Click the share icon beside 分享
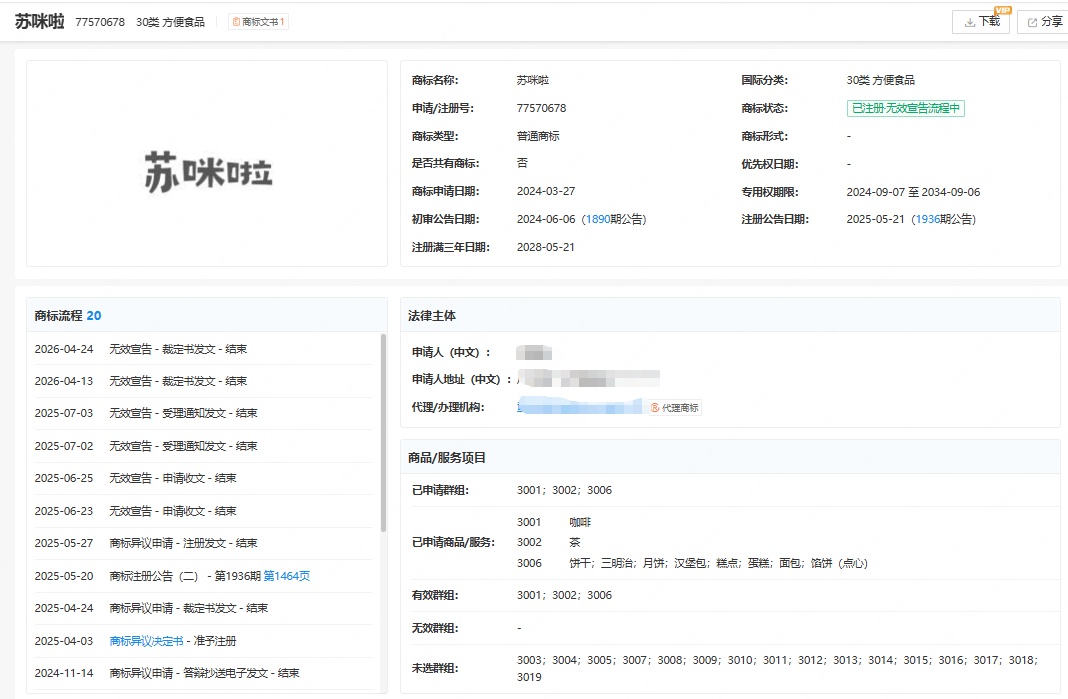1068x699 pixels. (x=1032, y=22)
